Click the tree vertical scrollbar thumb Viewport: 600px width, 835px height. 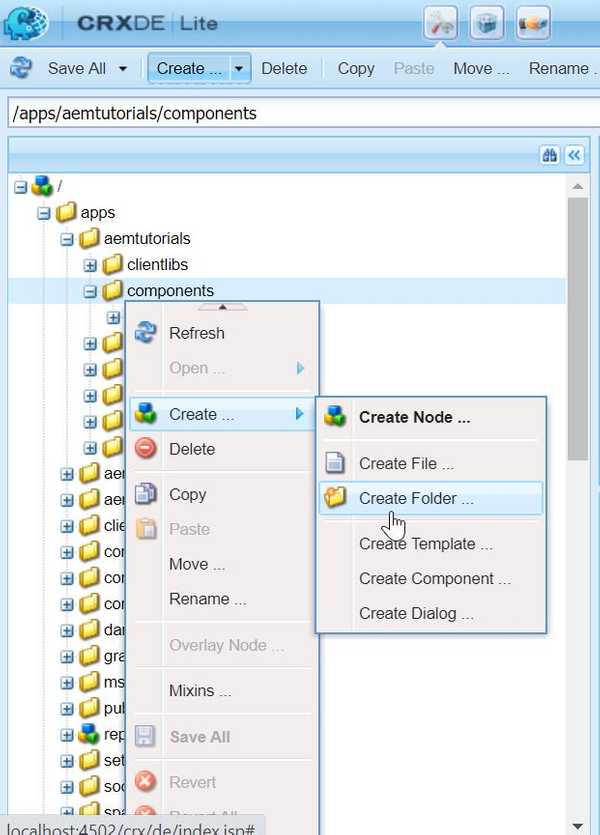click(x=578, y=329)
